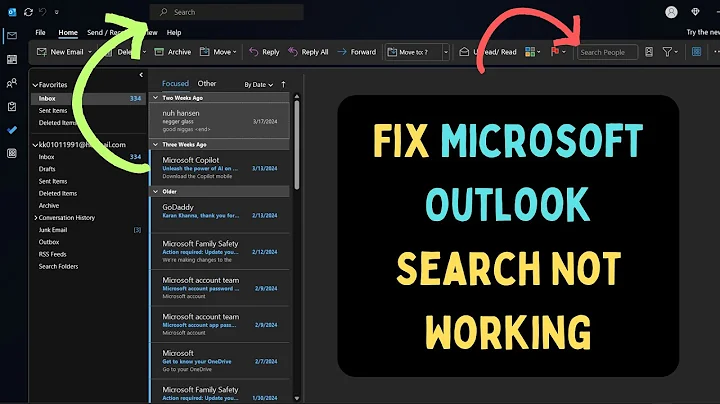Reverse sort order with up arrow
The height and width of the screenshot is (404, 720).
(x=283, y=84)
